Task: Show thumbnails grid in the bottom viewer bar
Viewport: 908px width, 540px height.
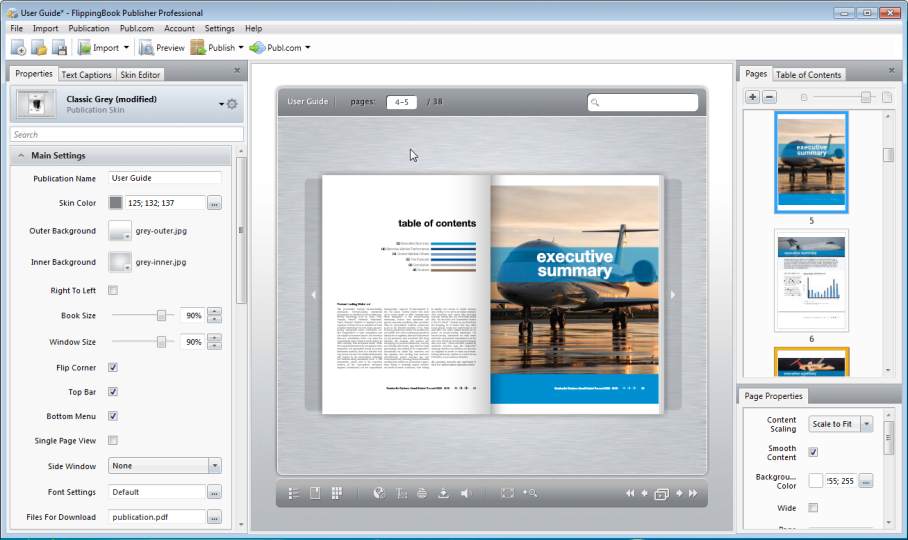Action: (337, 493)
